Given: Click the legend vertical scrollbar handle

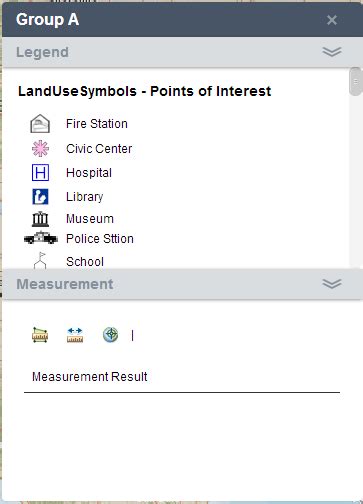Looking at the screenshot, I should (355, 82).
